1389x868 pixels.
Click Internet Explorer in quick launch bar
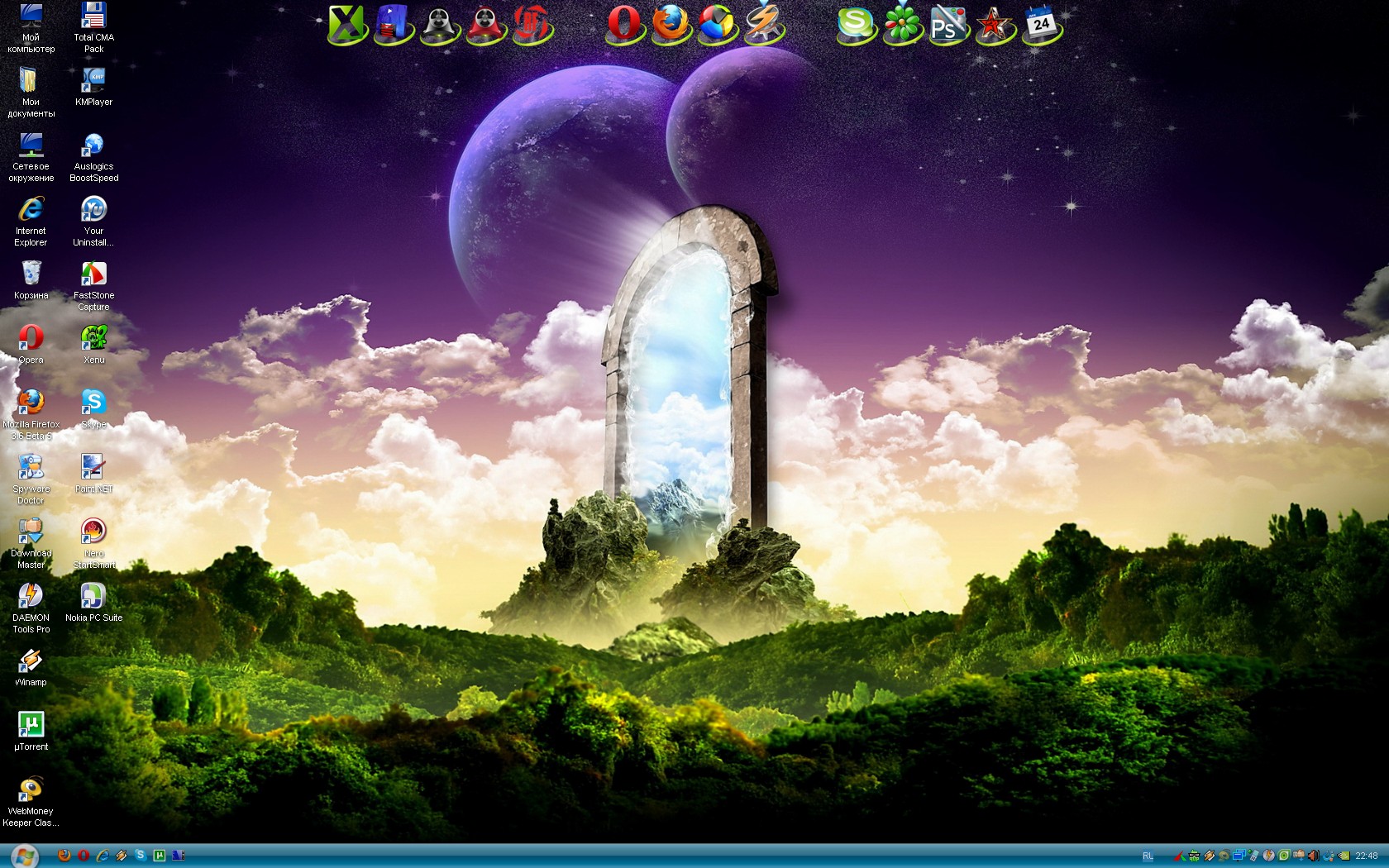[x=103, y=856]
